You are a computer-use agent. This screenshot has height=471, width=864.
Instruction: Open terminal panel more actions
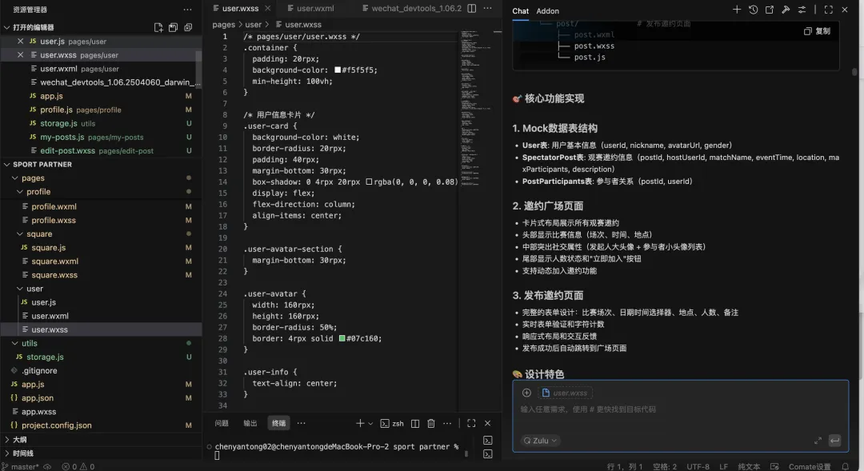[x=447, y=423]
